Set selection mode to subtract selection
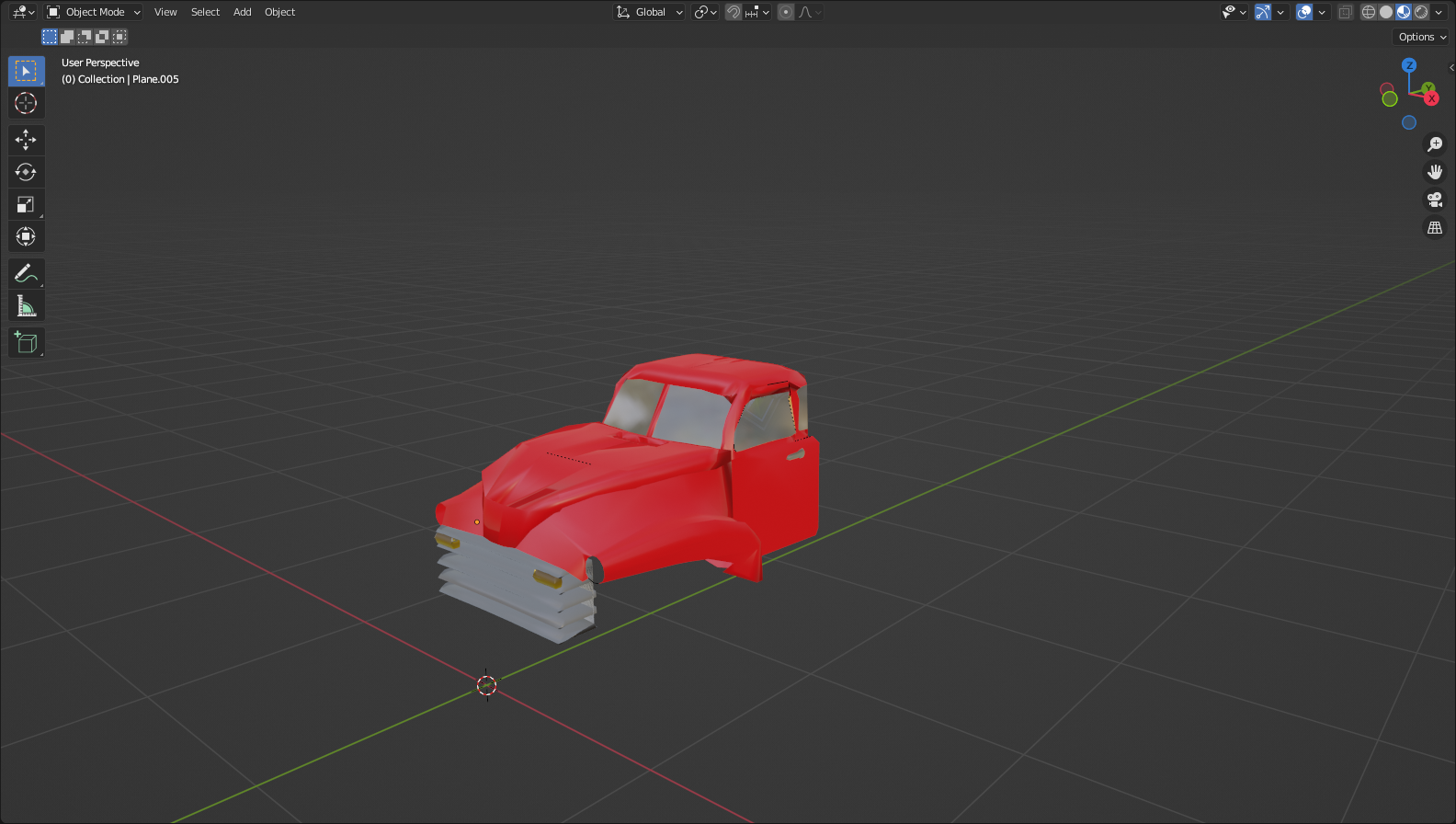The image size is (1456, 824). [x=85, y=37]
